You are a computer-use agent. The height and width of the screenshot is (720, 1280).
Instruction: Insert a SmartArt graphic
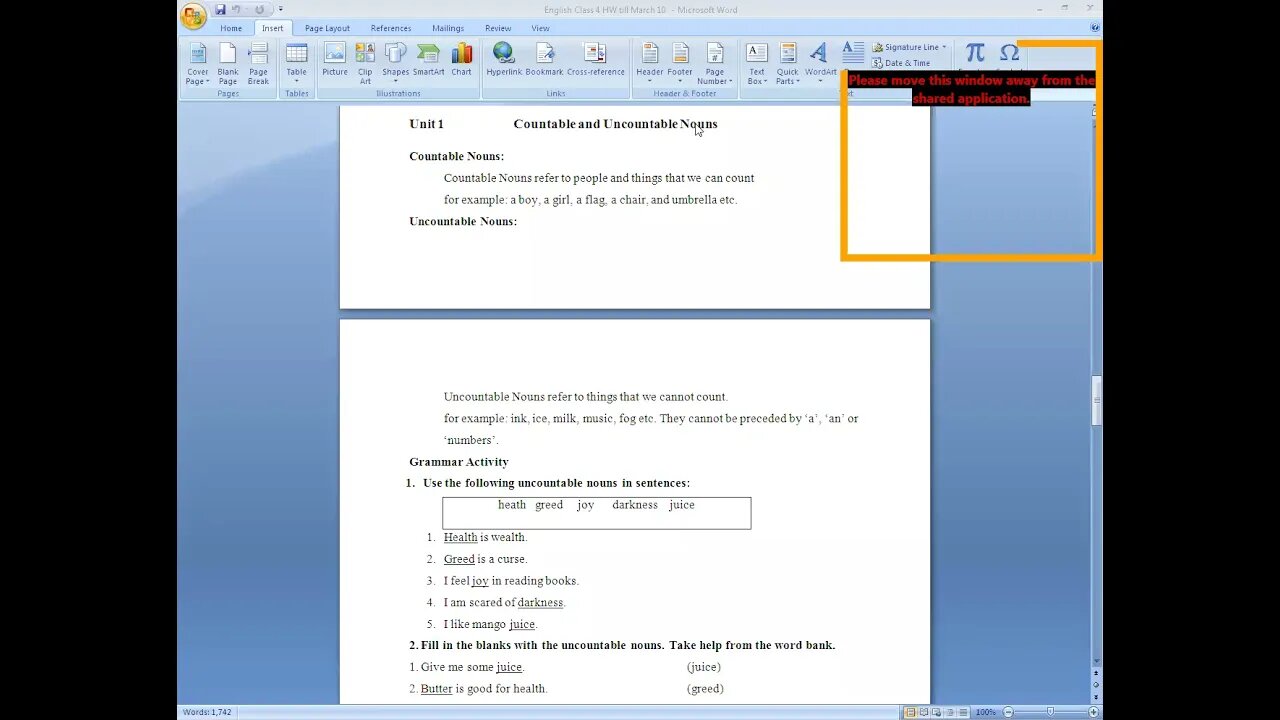[429, 60]
